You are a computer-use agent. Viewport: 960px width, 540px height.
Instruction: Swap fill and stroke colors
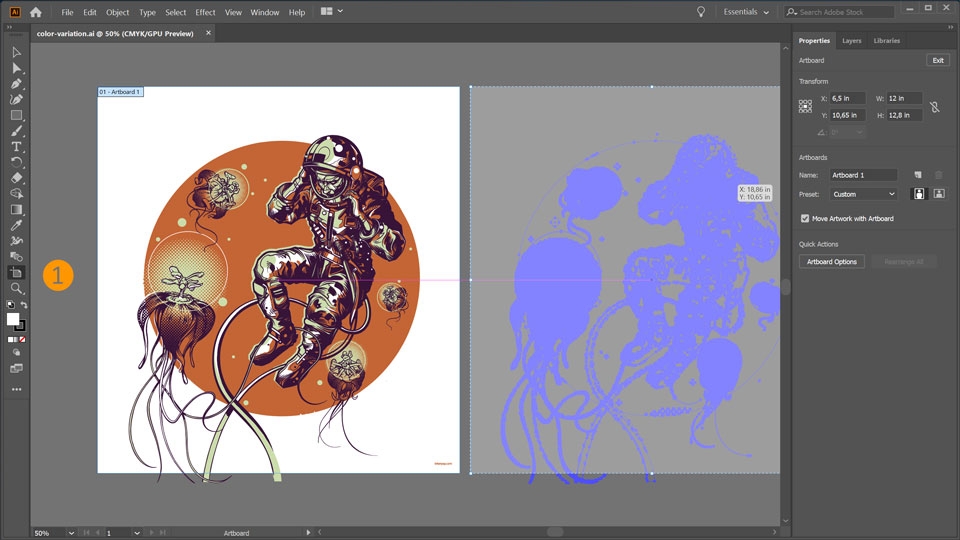[x=24, y=304]
